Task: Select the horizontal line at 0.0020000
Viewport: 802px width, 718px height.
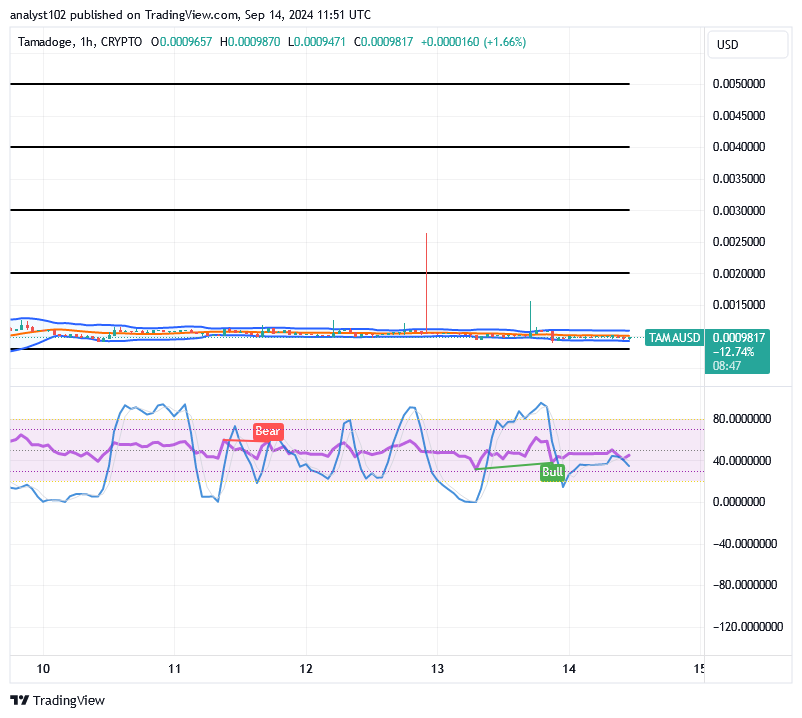Action: tap(320, 273)
